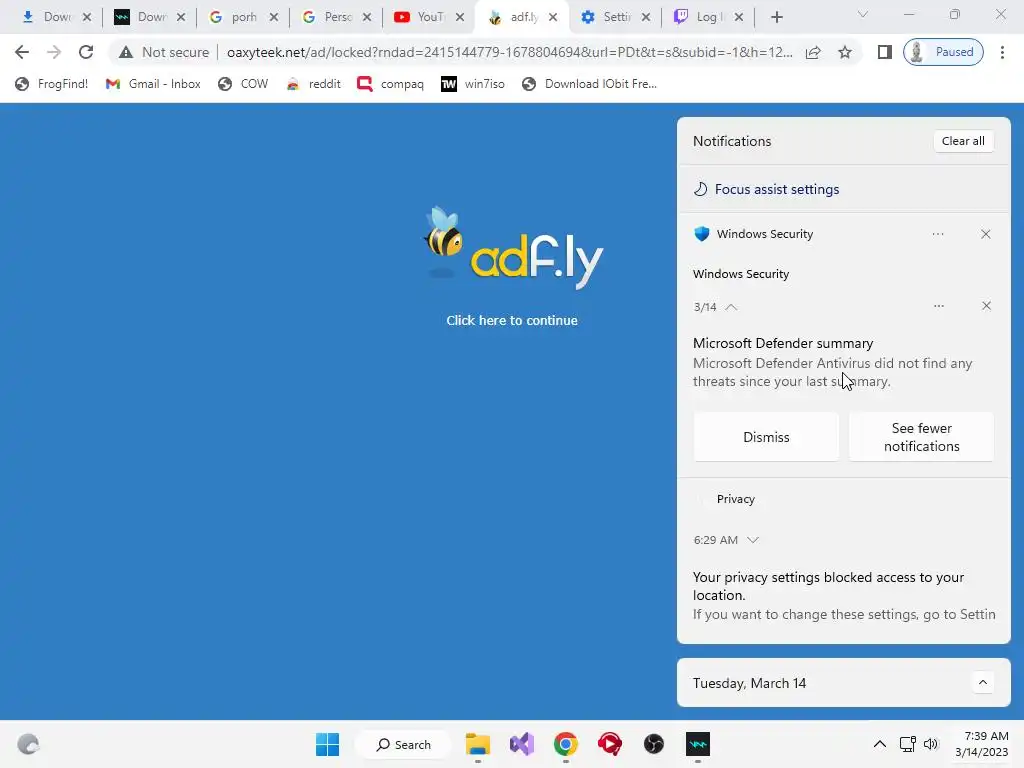1024x768 pixels.
Task: Open the compaq bookmark
Action: point(391,84)
